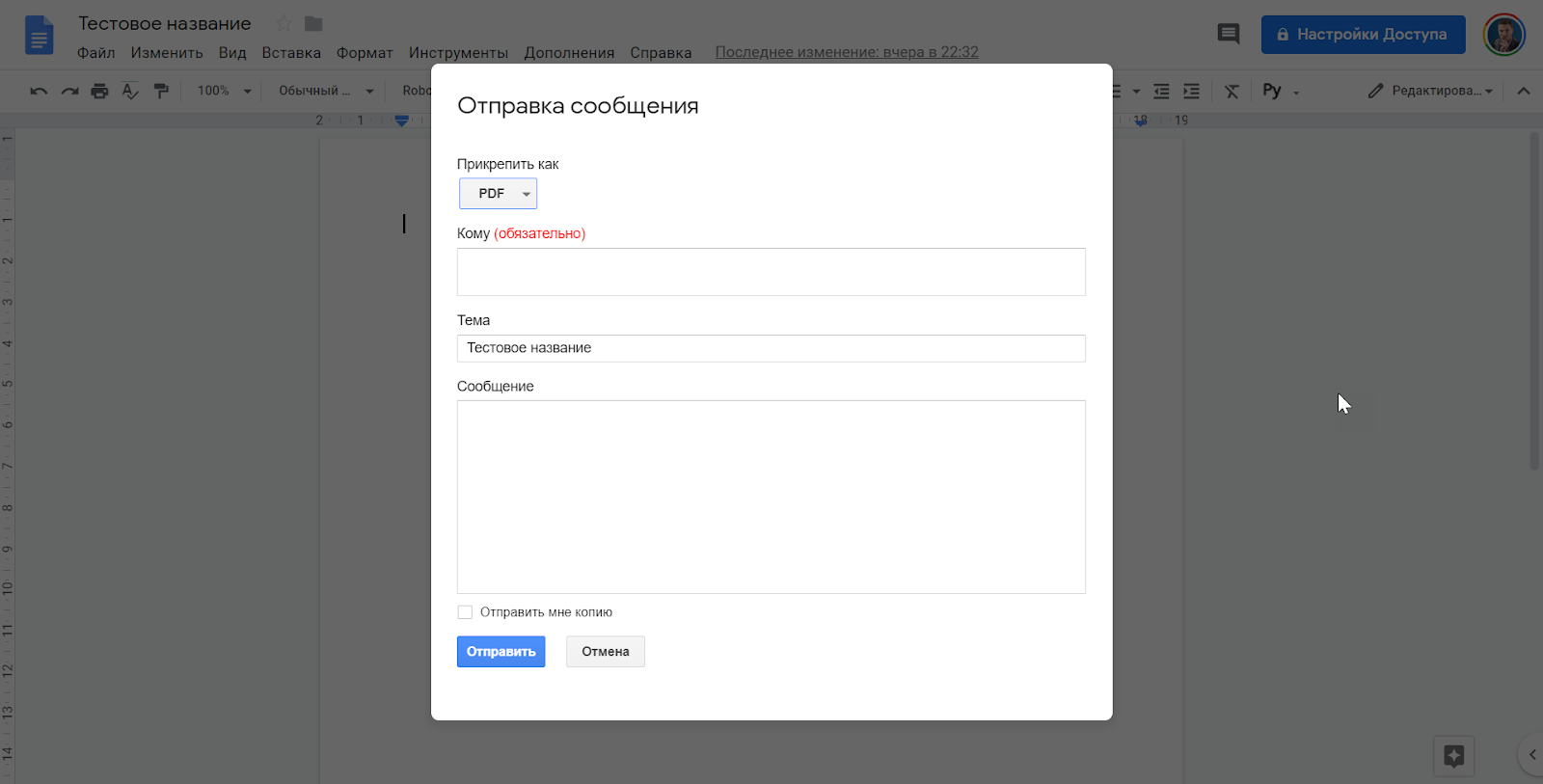Open the Обычный text style dropdown
The image size is (1543, 784).
coord(326,91)
